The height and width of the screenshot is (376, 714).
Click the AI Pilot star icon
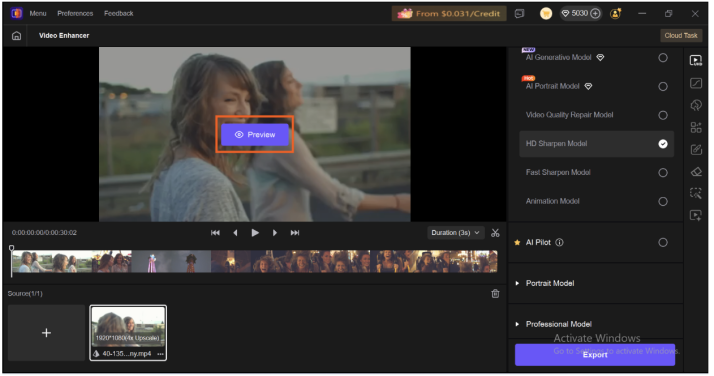click(517, 243)
